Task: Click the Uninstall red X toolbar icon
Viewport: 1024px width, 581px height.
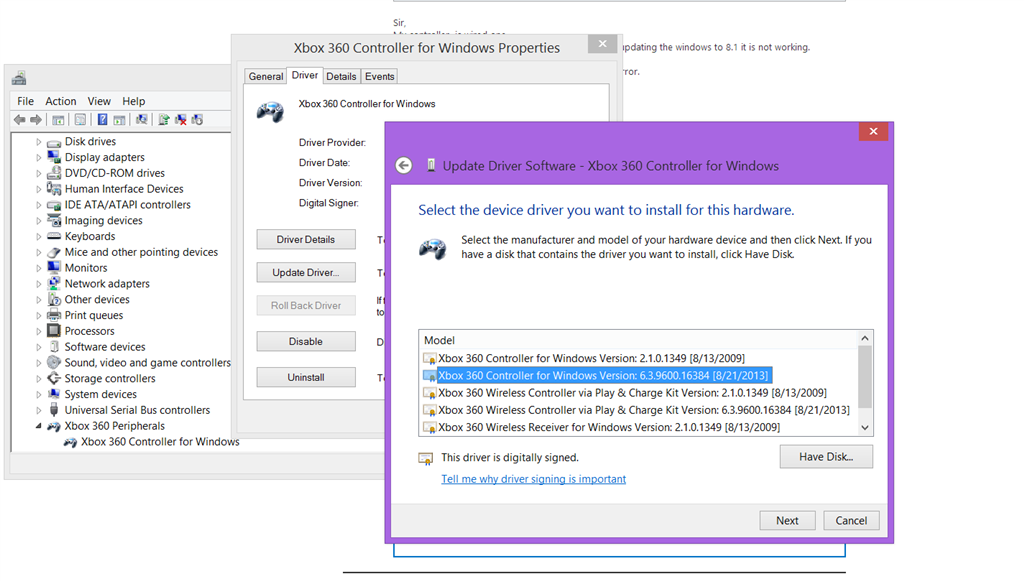Action: [180, 119]
